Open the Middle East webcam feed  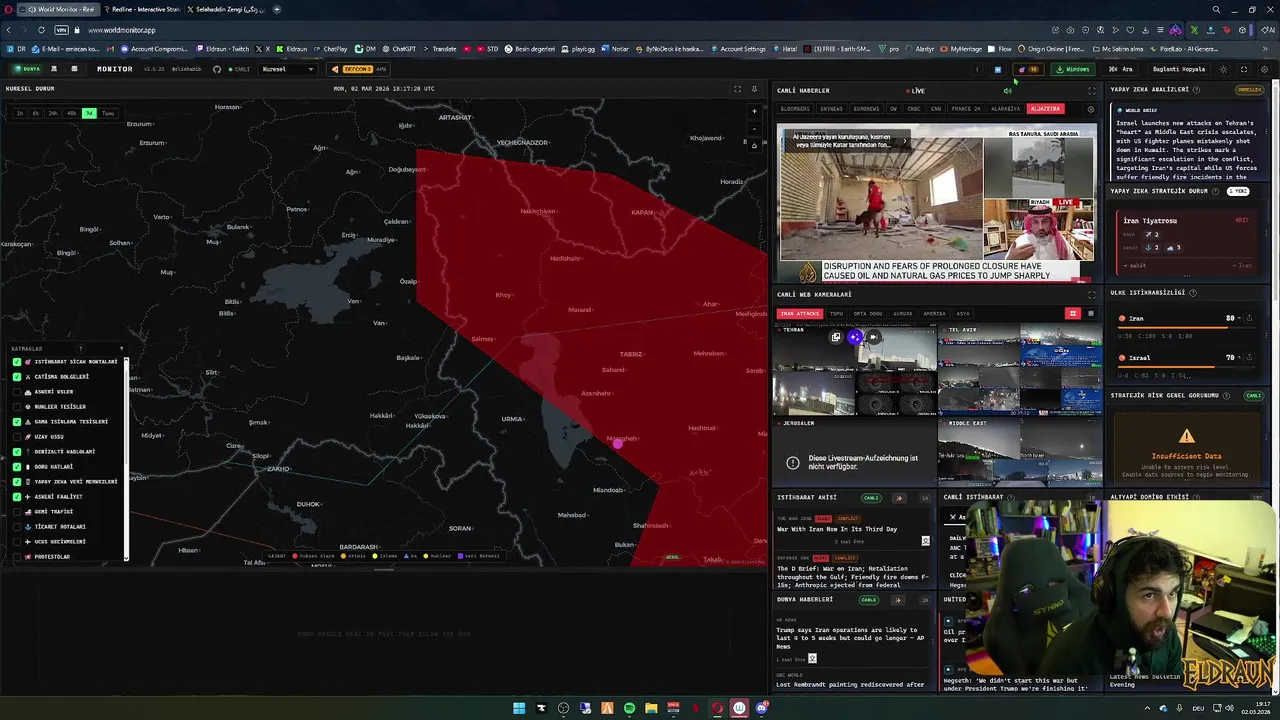[x=1019, y=450]
